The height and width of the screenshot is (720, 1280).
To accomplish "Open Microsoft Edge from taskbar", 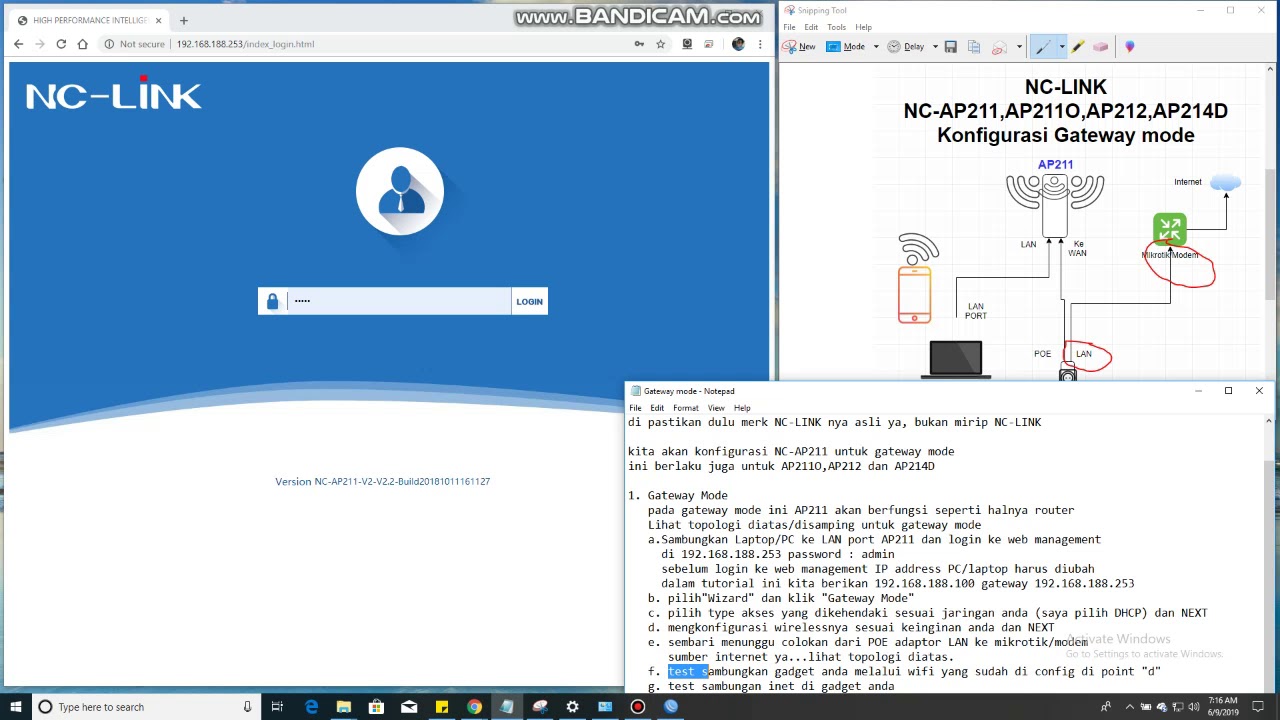I will coord(311,707).
